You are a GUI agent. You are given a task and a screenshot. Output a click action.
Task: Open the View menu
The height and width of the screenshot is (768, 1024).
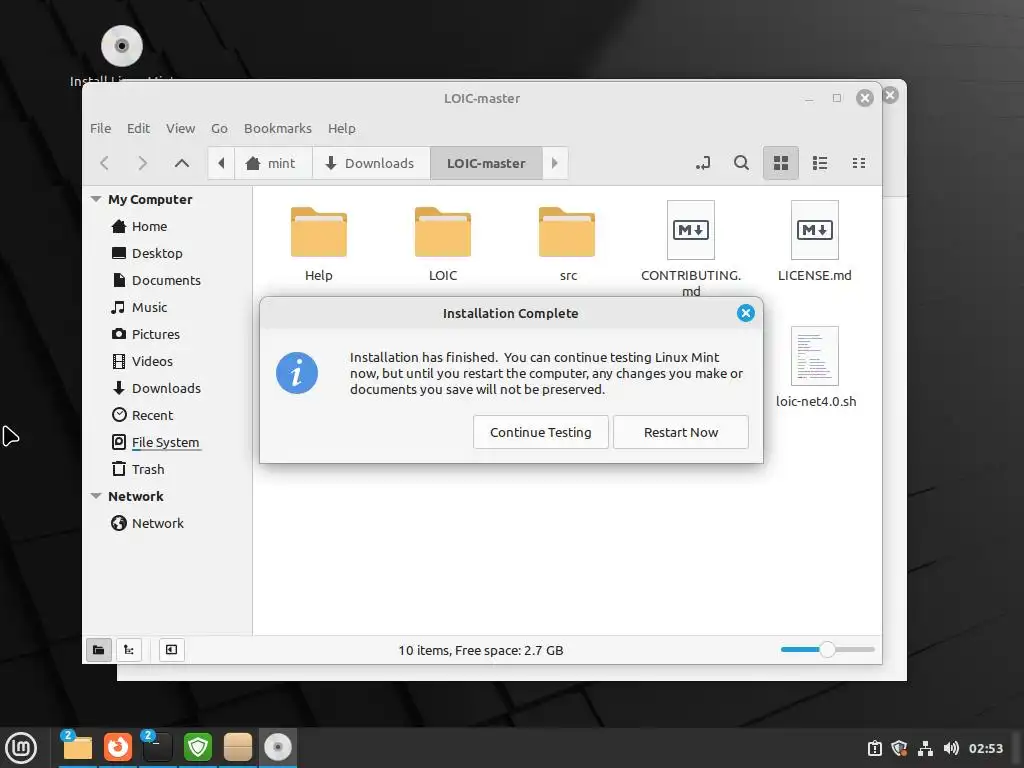point(180,129)
